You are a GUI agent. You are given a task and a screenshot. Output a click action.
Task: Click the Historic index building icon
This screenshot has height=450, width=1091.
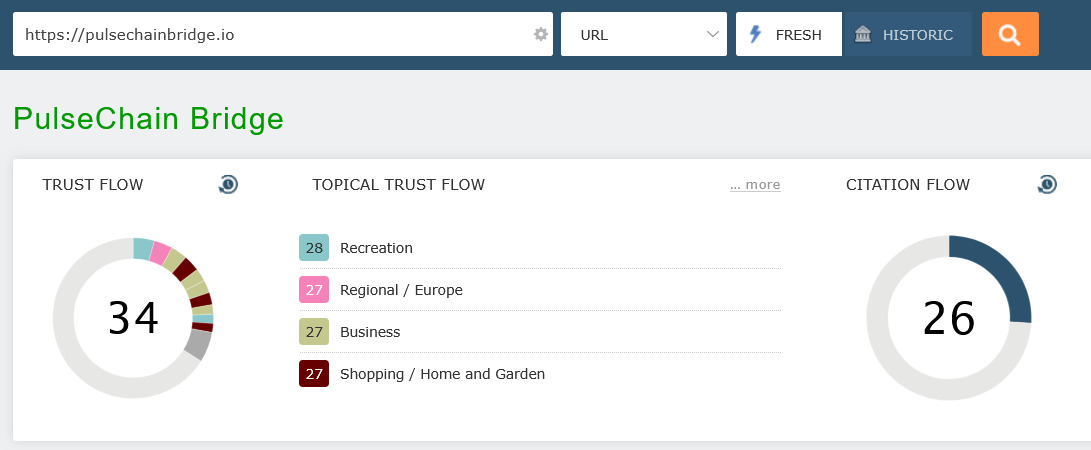(863, 35)
